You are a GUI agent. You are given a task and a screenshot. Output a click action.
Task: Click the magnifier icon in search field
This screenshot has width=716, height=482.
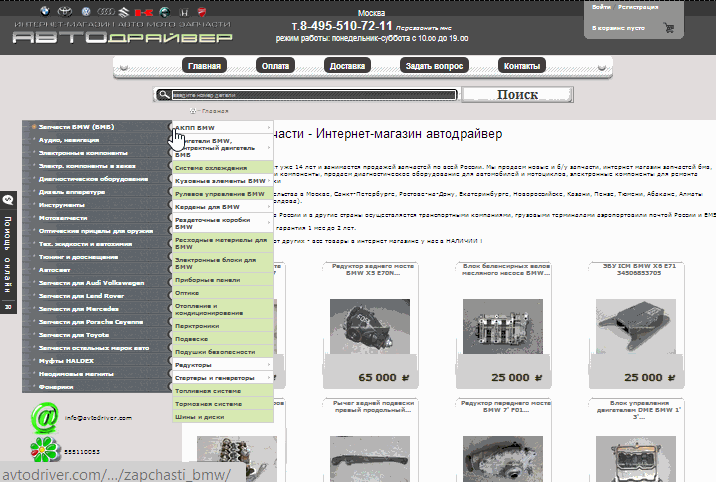coord(163,94)
